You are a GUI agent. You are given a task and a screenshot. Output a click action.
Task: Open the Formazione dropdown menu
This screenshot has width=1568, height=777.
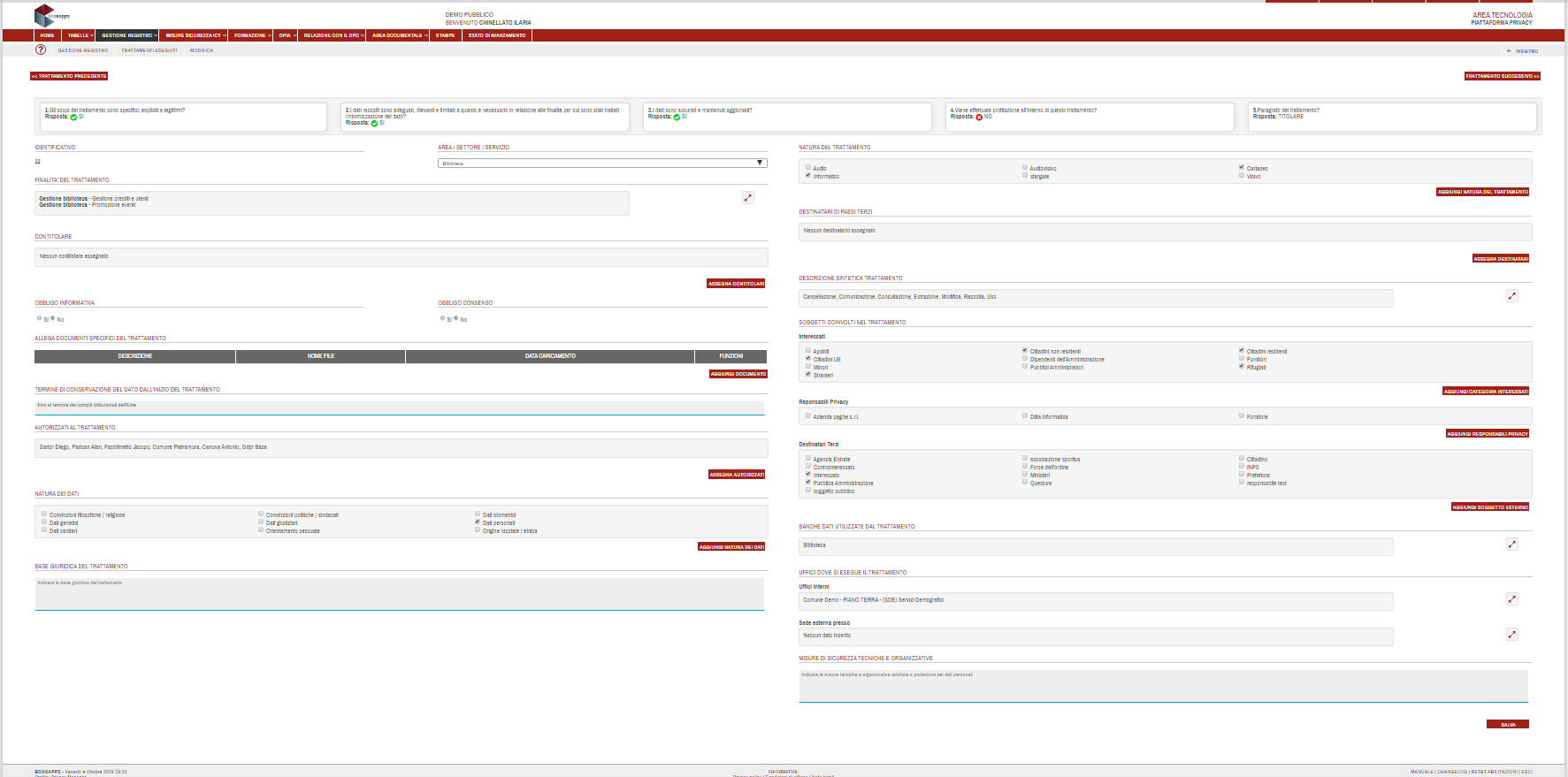point(251,35)
